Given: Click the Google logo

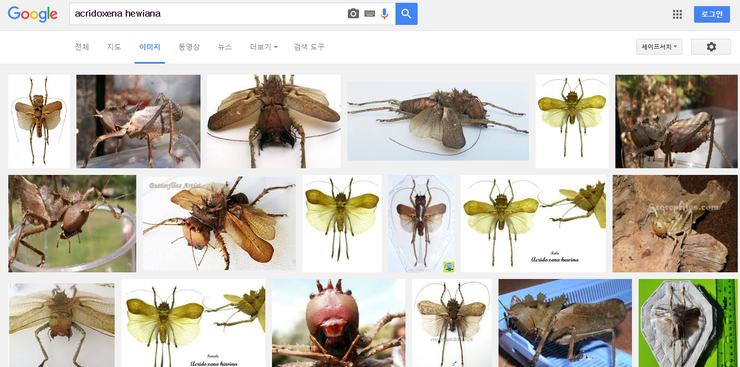Looking at the screenshot, I should click(x=33, y=14).
